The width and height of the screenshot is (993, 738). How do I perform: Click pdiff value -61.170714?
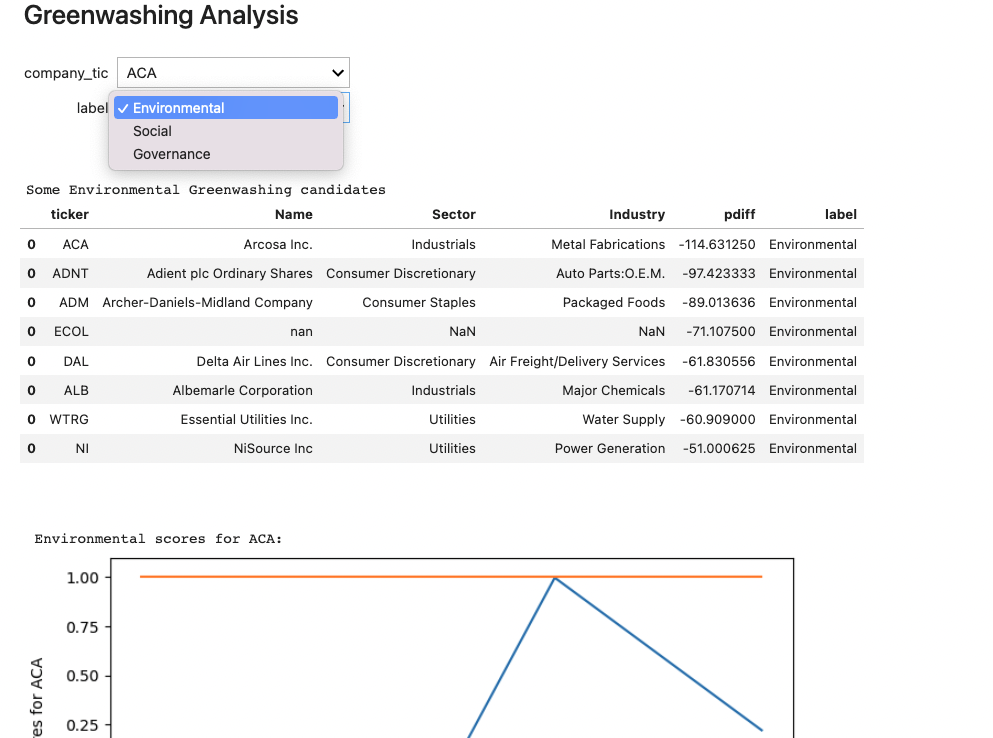pyautogui.click(x=721, y=391)
